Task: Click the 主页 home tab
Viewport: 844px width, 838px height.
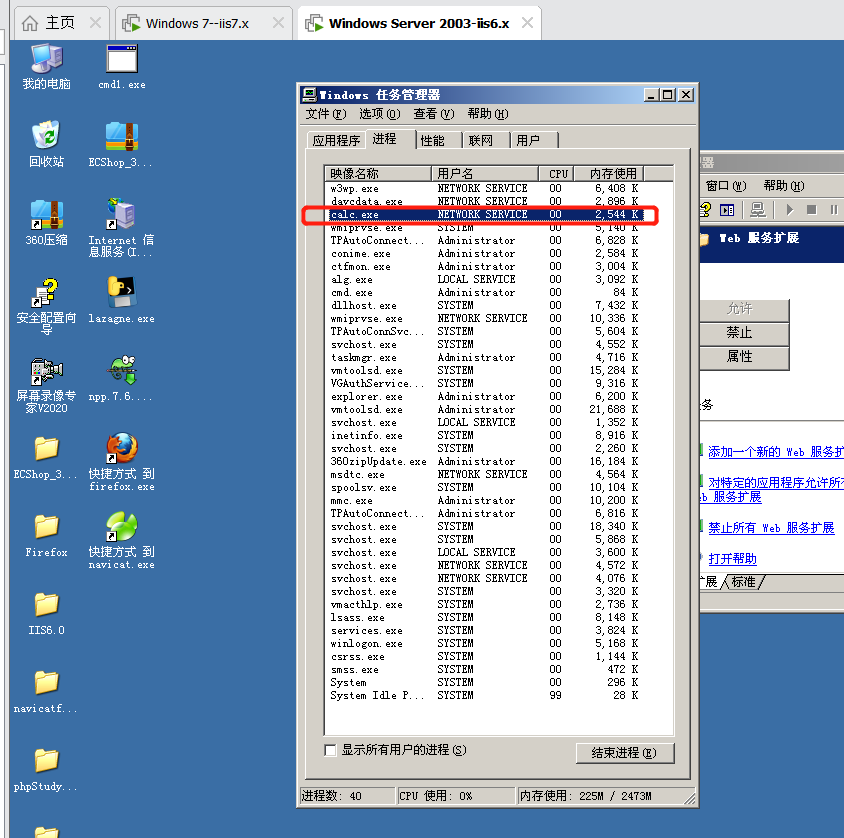Action: click(x=61, y=23)
